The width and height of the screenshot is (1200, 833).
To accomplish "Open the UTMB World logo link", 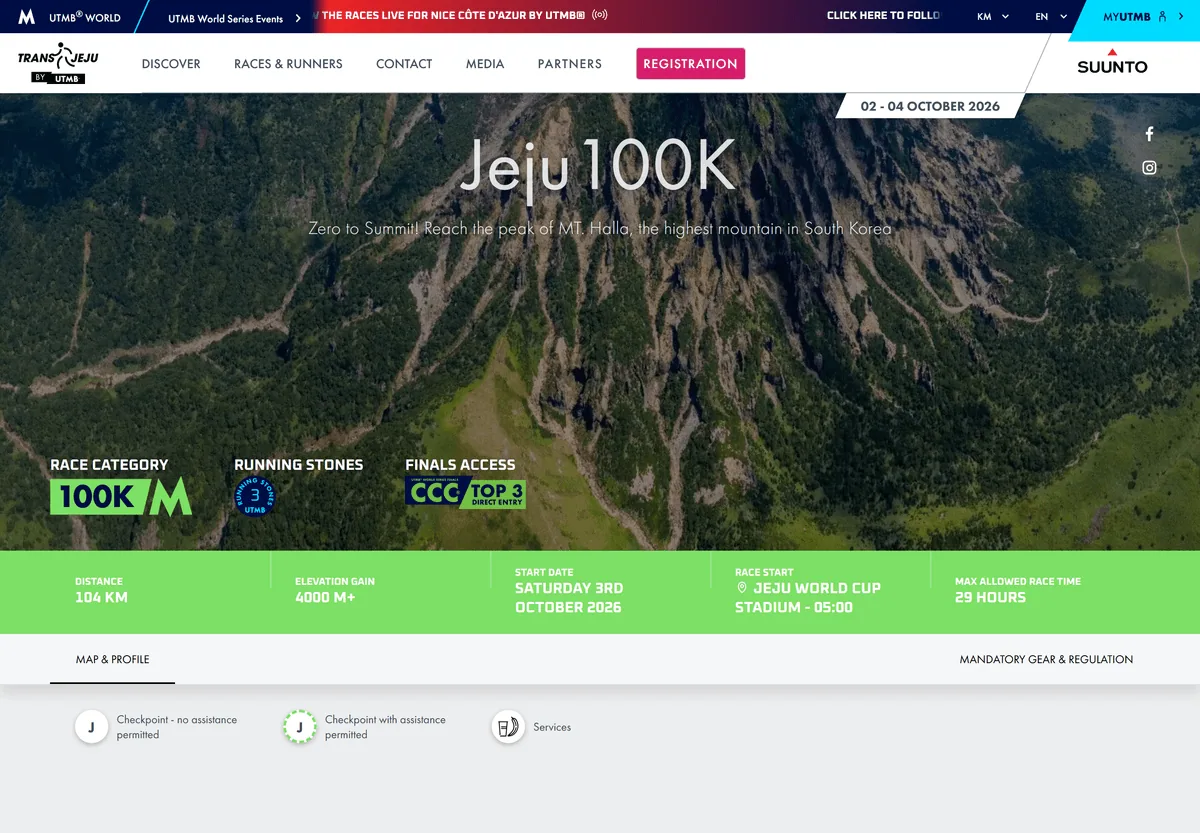I will click(69, 17).
